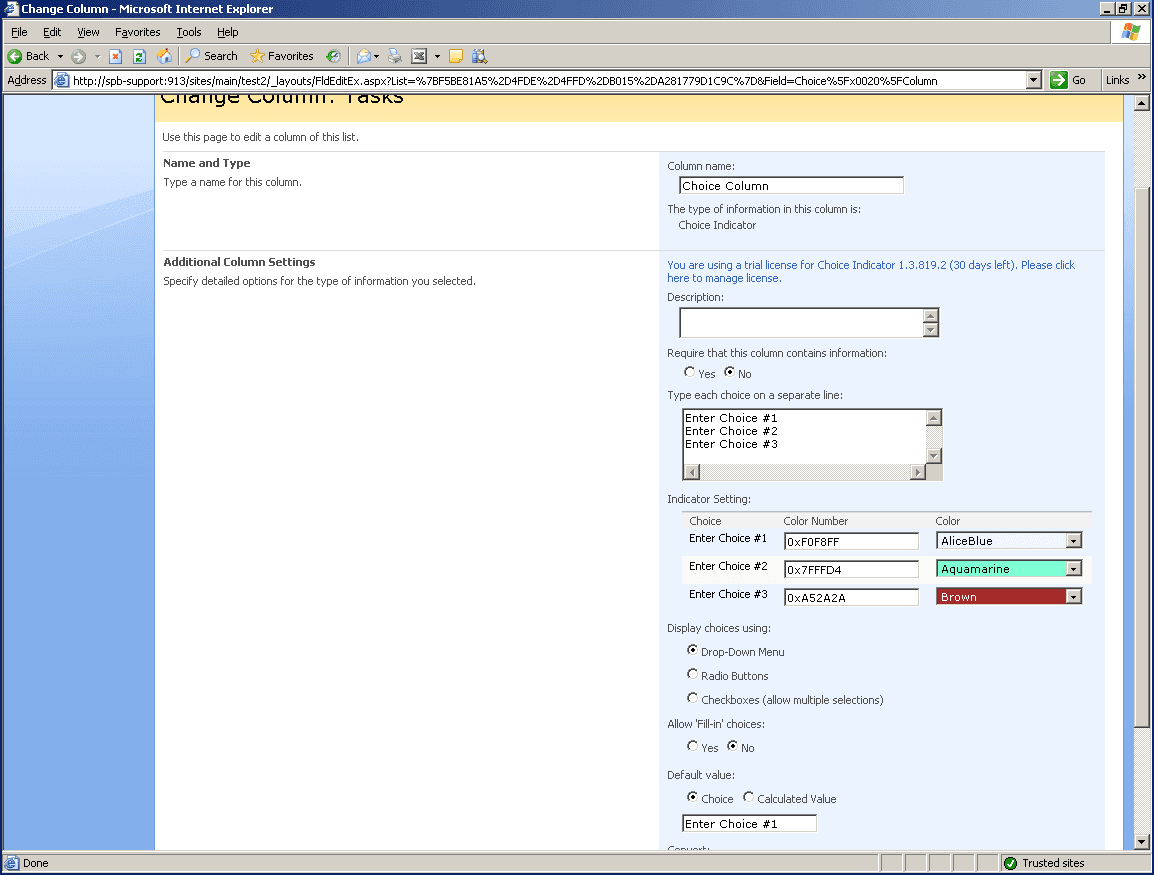This screenshot has width=1154, height=875.
Task: Select Radio Buttons display option
Action: pos(693,674)
